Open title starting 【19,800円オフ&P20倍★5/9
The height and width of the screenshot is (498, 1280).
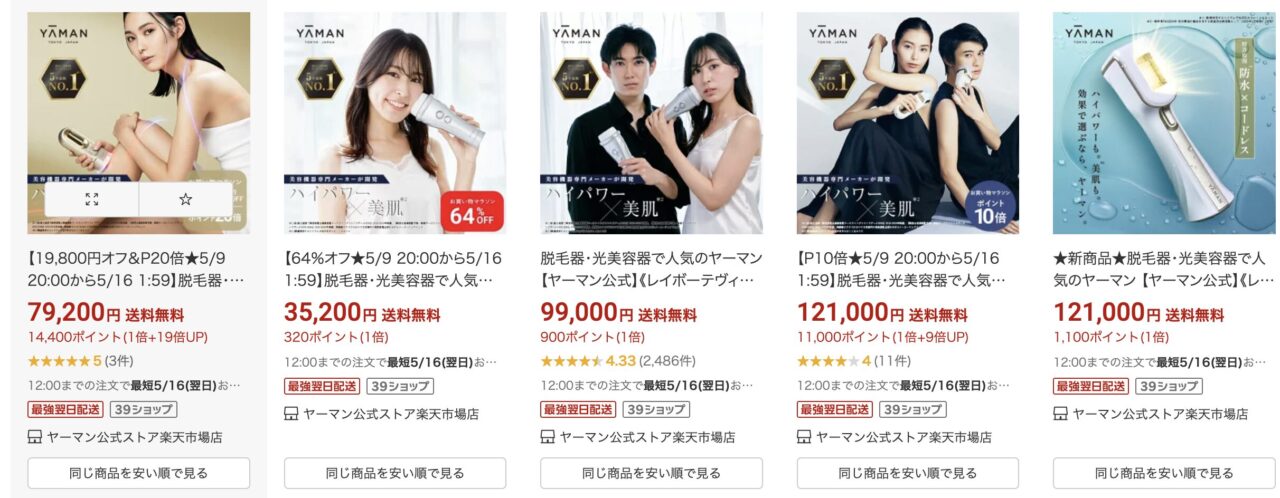[137, 269]
